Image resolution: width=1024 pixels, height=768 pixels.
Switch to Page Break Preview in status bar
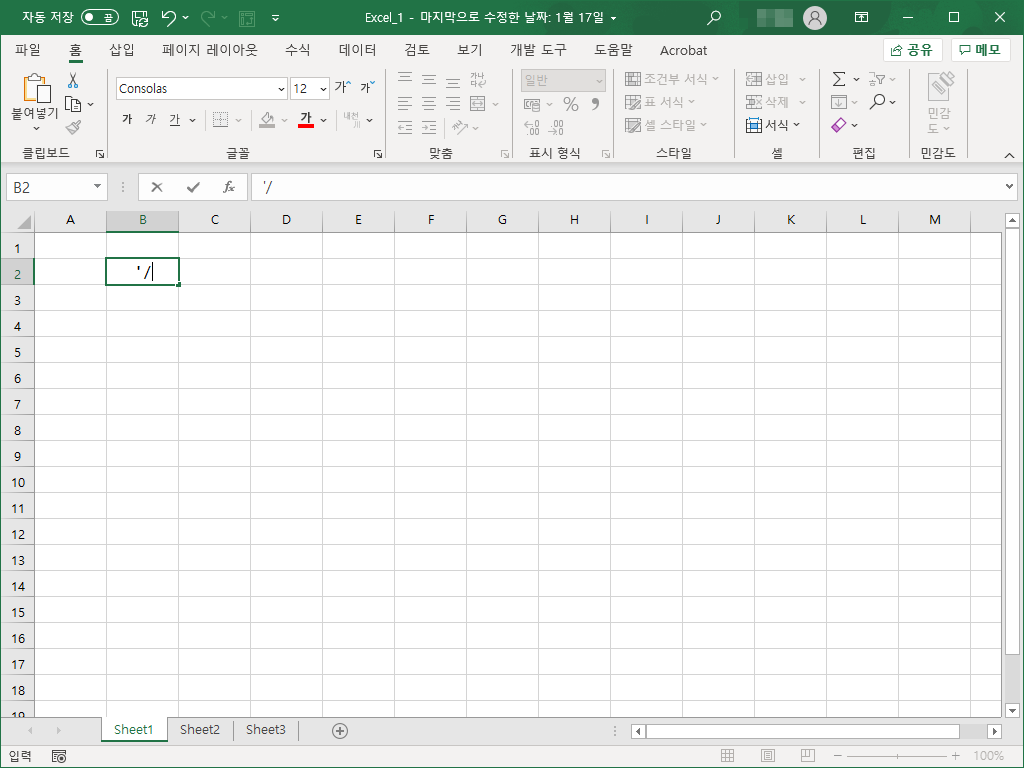tap(807, 756)
